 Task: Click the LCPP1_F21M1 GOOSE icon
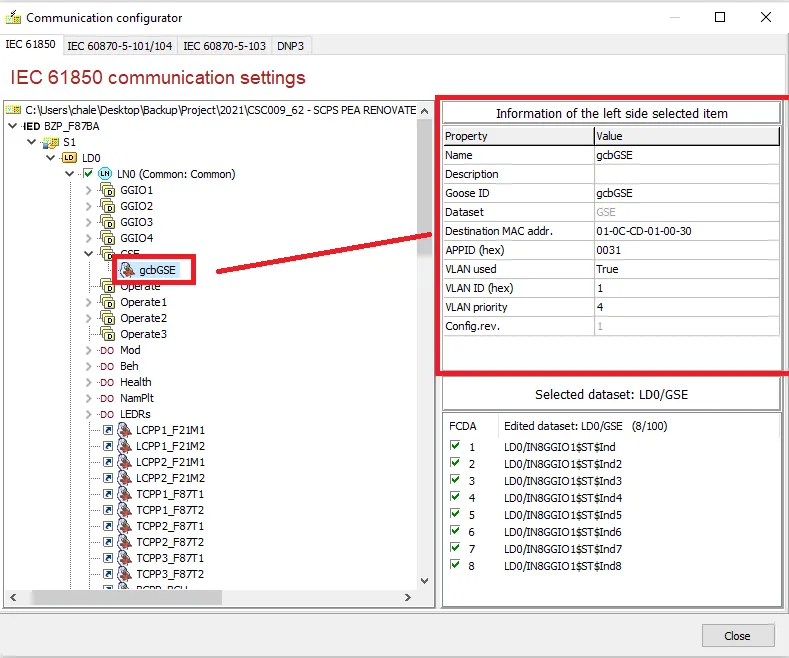pyautogui.click(x=124, y=430)
